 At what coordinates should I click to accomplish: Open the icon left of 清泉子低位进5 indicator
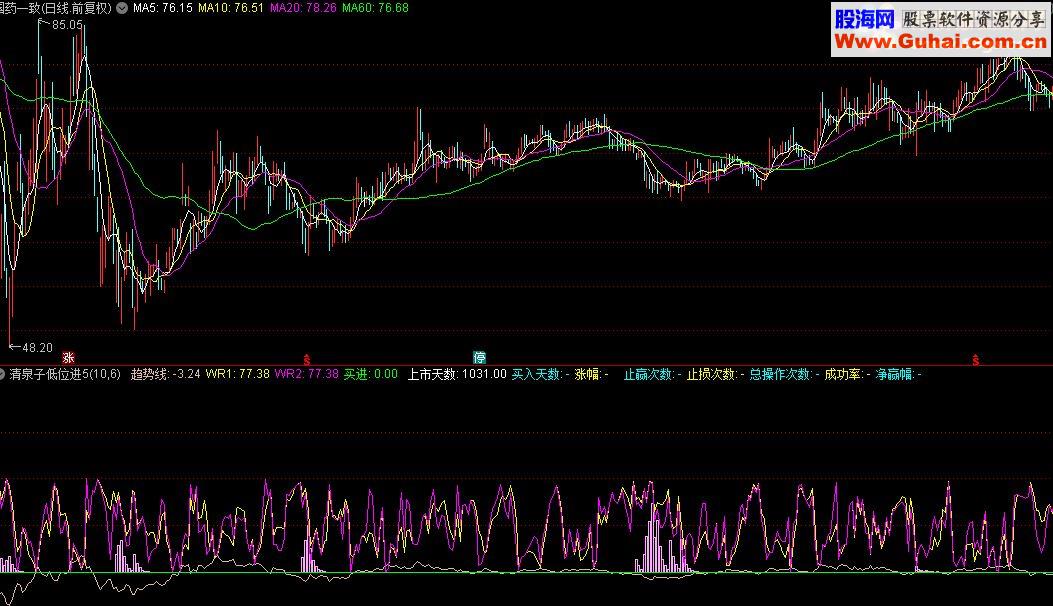coord(2,374)
